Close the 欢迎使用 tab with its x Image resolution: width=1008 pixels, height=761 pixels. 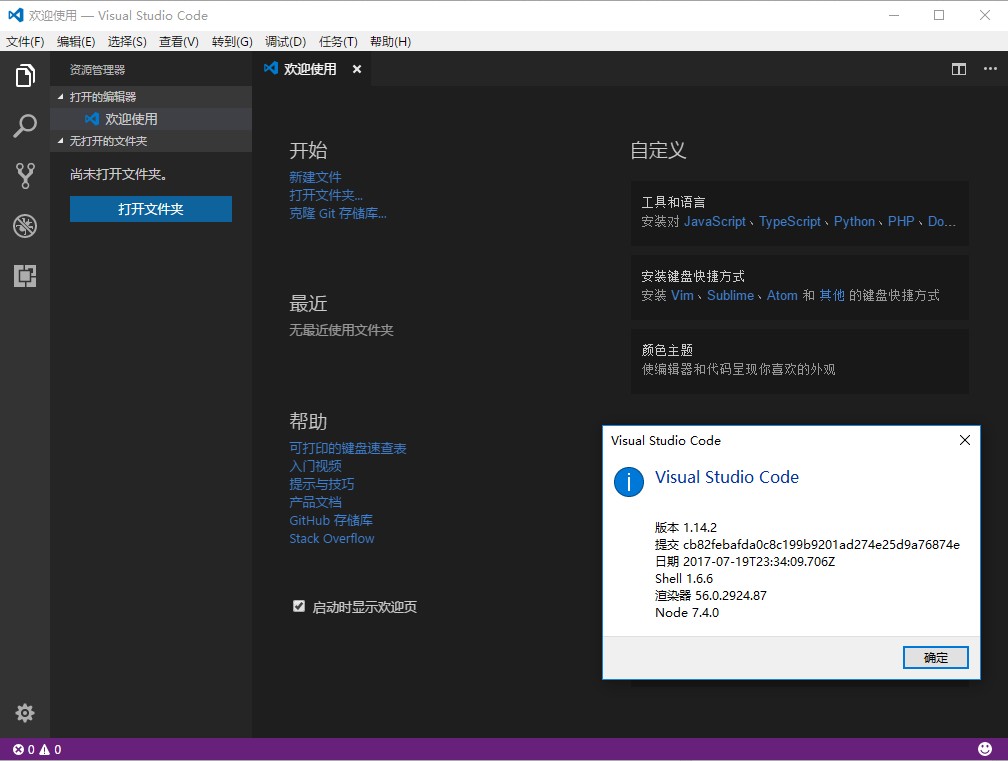[x=356, y=69]
